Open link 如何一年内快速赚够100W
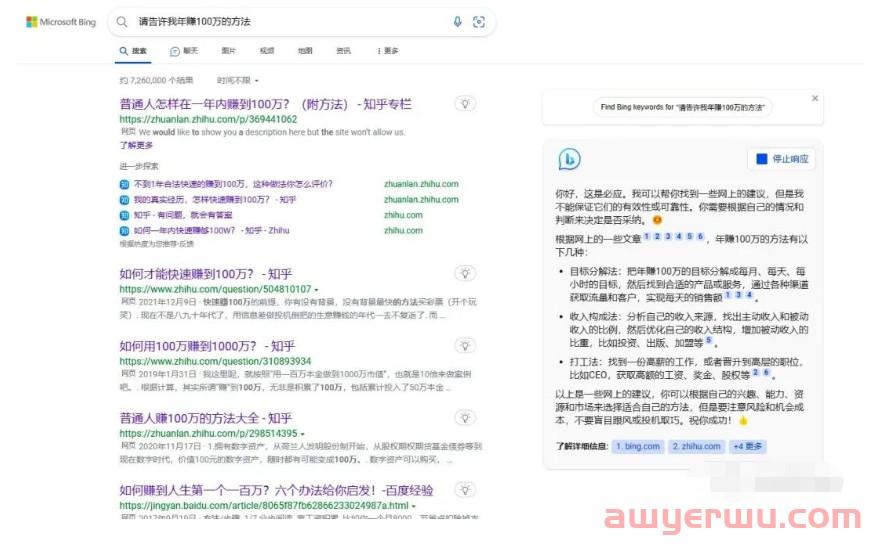This screenshot has height=548, width=880. pyautogui.click(x=211, y=231)
